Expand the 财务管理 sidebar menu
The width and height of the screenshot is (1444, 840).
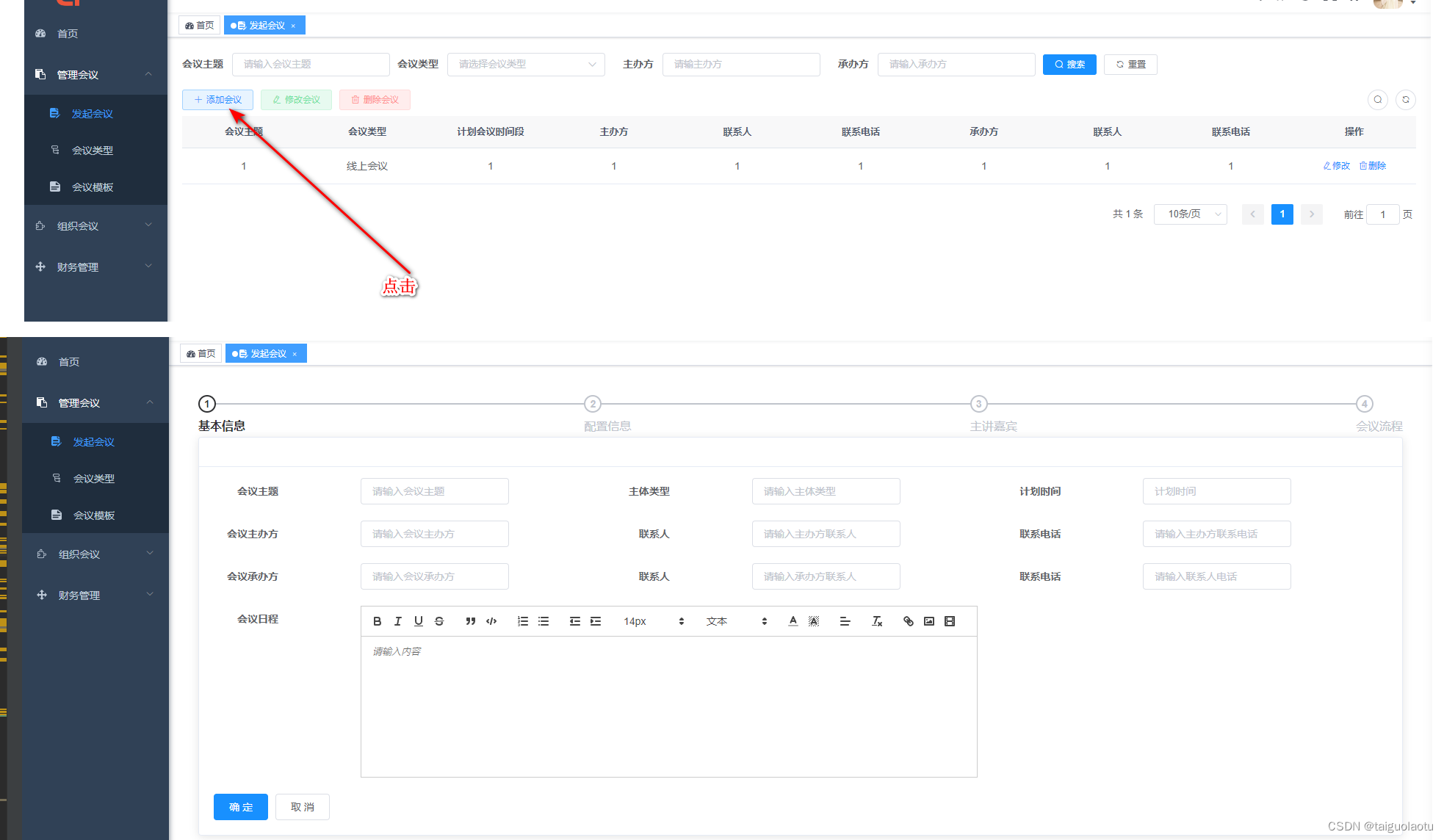point(78,267)
